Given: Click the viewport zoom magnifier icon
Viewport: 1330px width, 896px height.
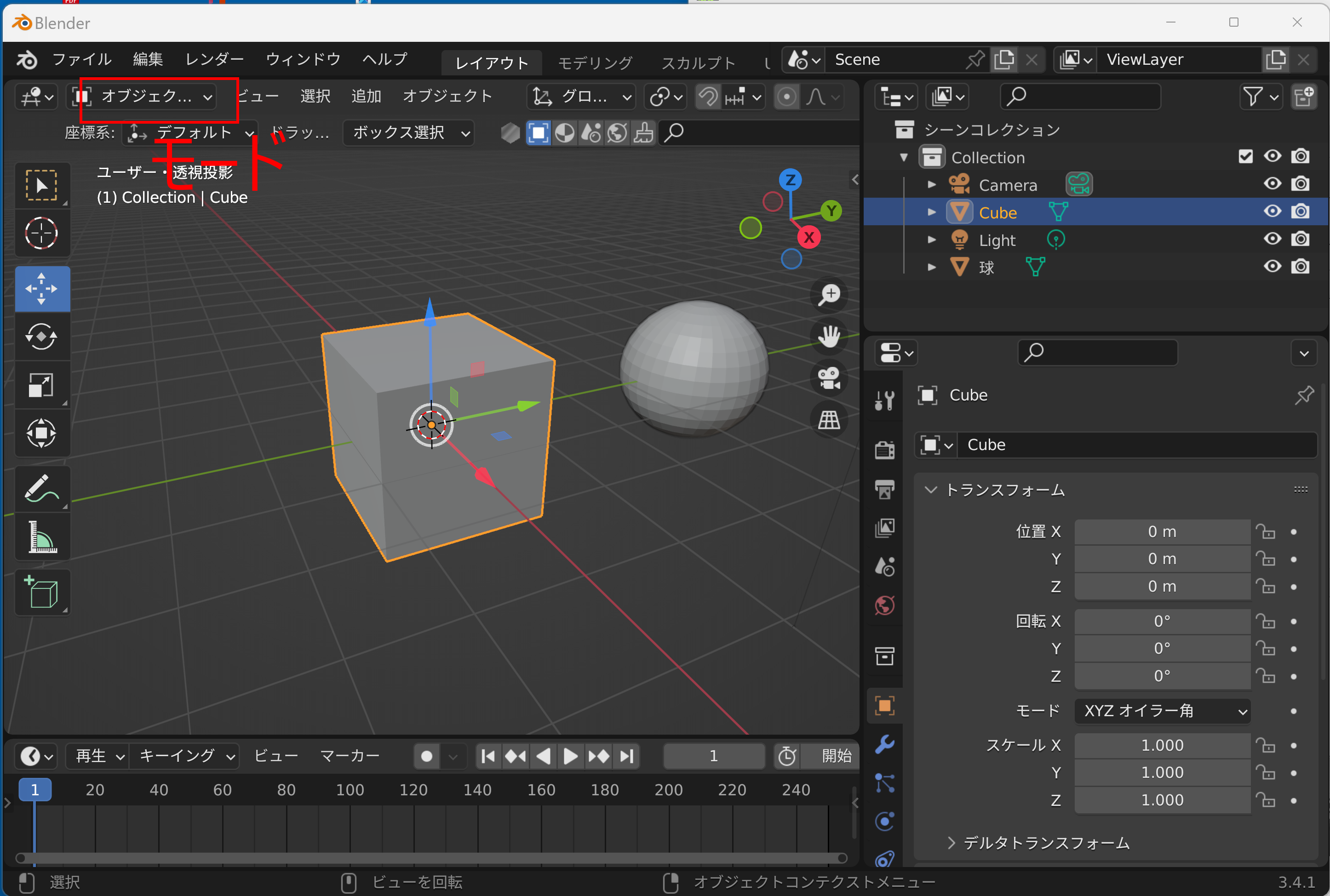Looking at the screenshot, I should (829, 295).
